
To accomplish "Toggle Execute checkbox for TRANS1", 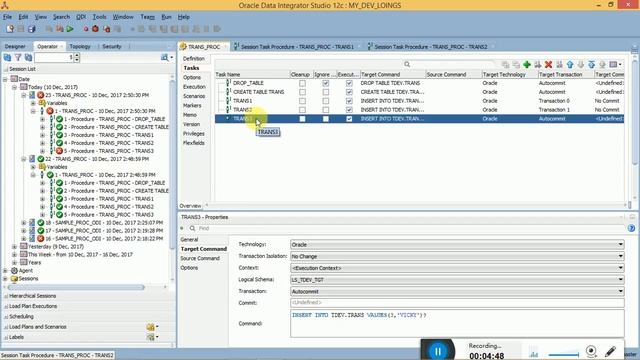I will pyautogui.click(x=349, y=101).
